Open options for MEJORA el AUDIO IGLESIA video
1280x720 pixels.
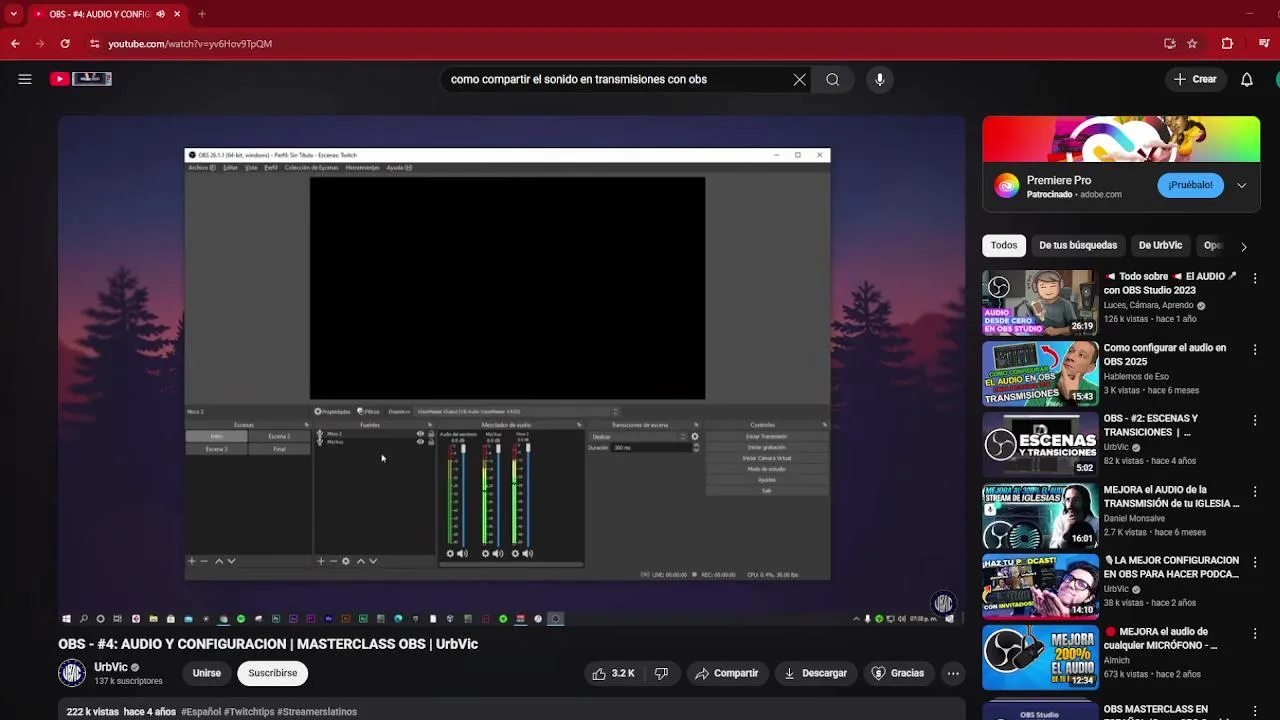click(x=1255, y=492)
